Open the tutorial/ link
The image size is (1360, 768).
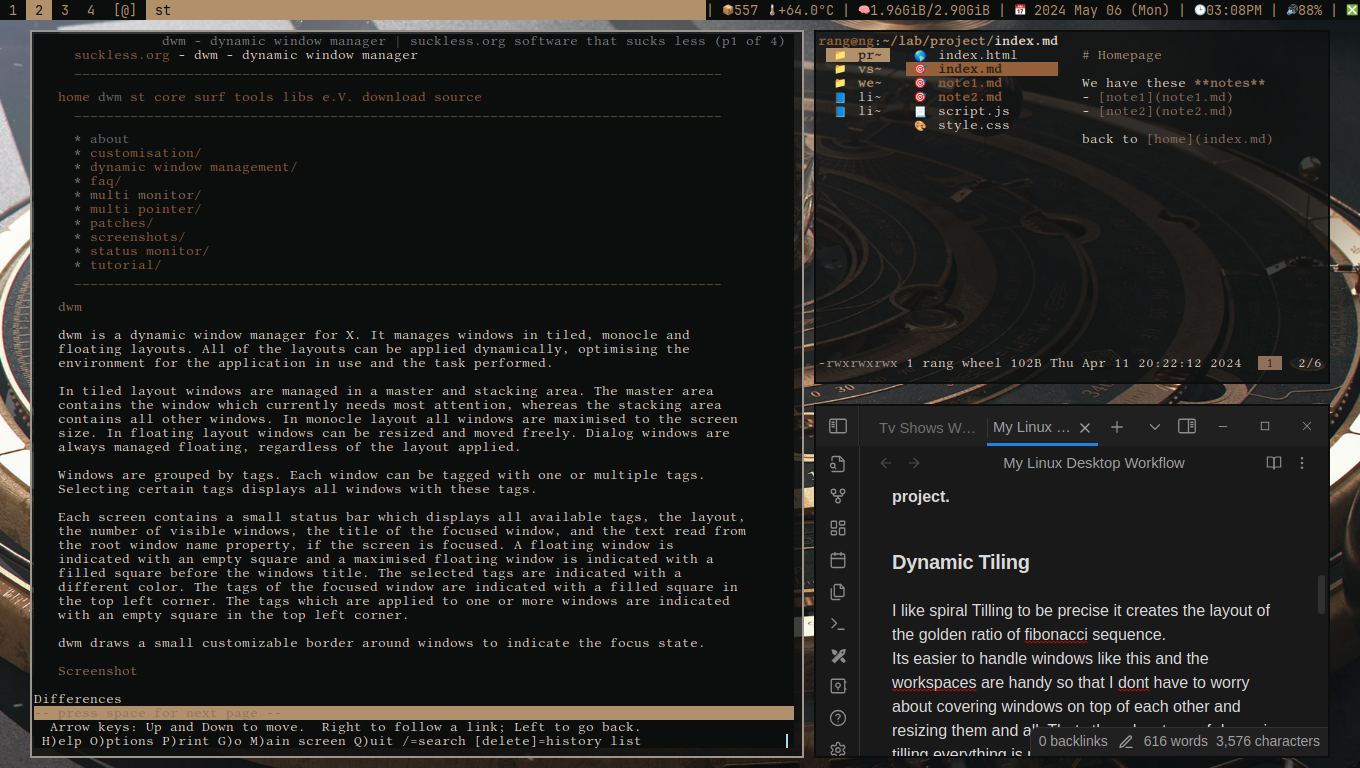click(x=126, y=265)
